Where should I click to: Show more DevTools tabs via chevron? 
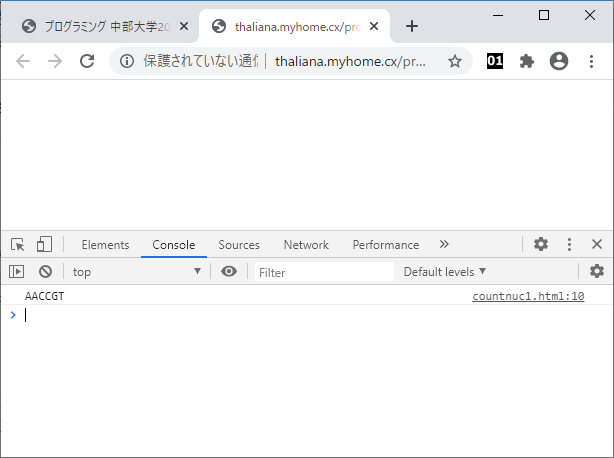444,245
